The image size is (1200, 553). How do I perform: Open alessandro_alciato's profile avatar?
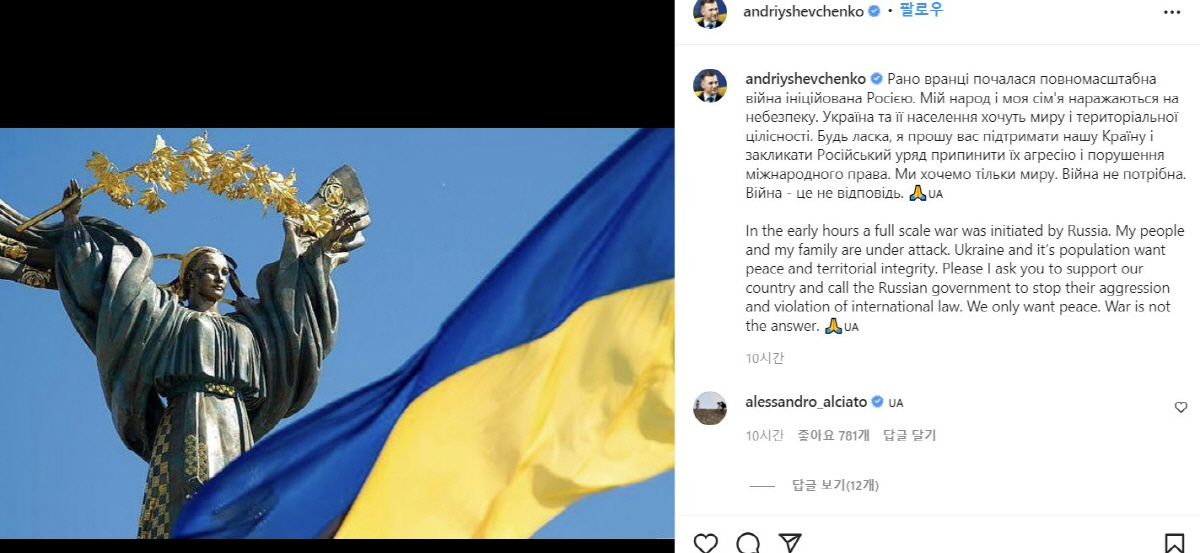point(710,408)
